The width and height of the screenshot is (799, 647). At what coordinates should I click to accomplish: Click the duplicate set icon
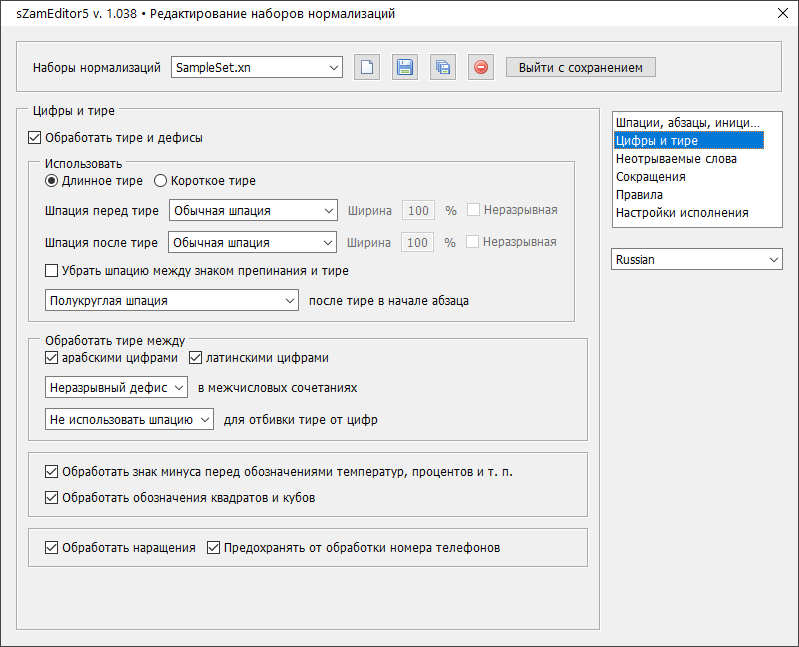[x=443, y=68]
